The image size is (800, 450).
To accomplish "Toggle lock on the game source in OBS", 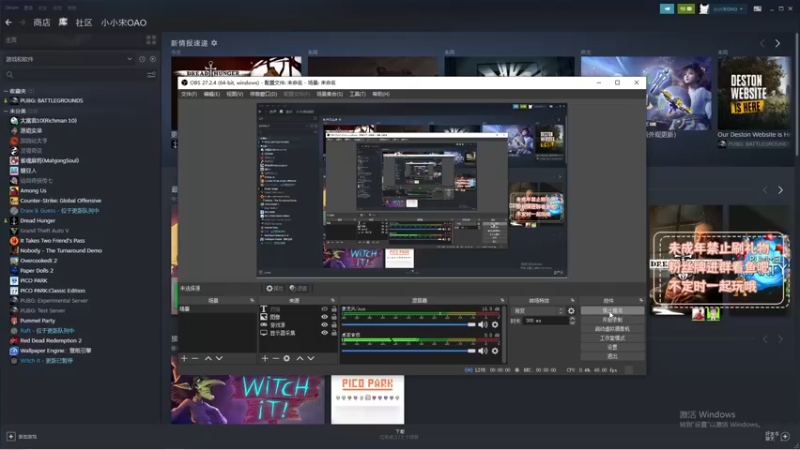I will [x=334, y=324].
